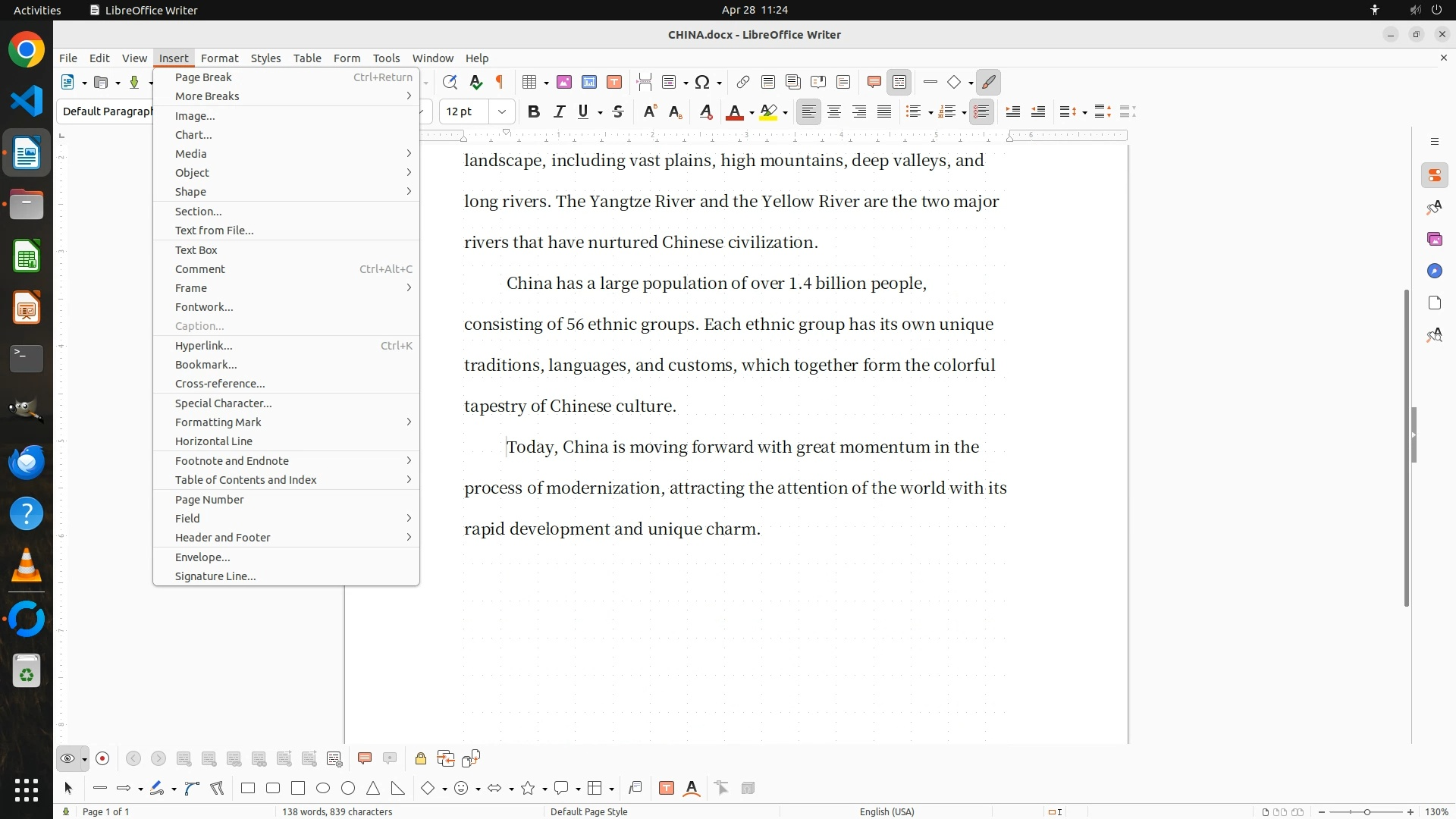Toggle Justified paragraph alignment
Viewport: 1456px width, 819px height.
884,111
